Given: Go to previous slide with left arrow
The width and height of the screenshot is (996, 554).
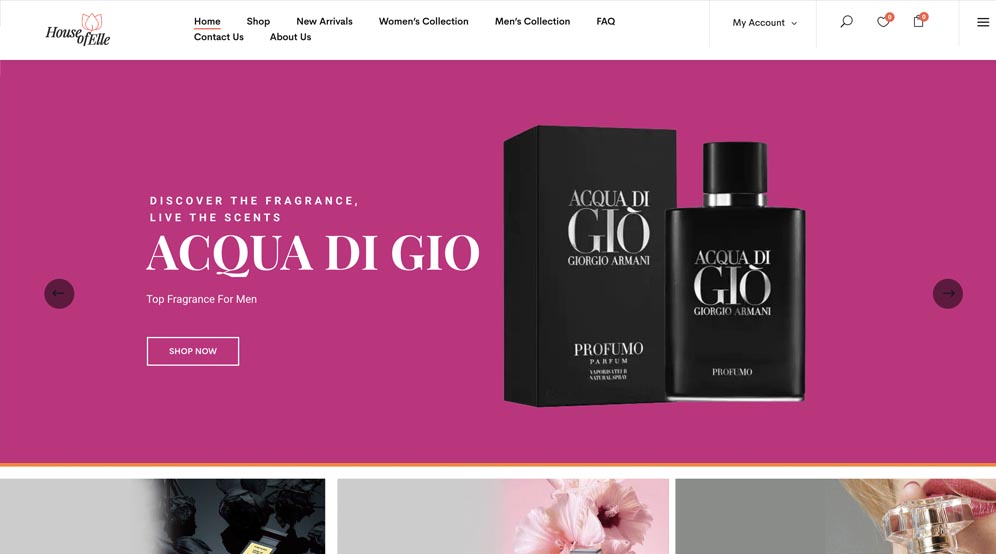Looking at the screenshot, I should [x=59, y=294].
